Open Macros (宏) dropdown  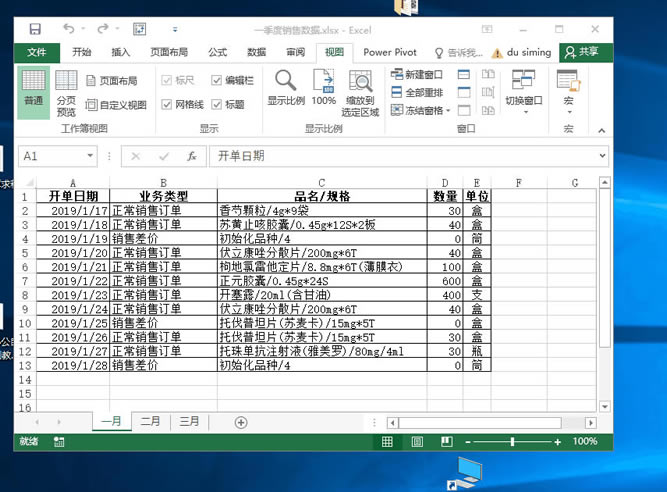point(568,92)
